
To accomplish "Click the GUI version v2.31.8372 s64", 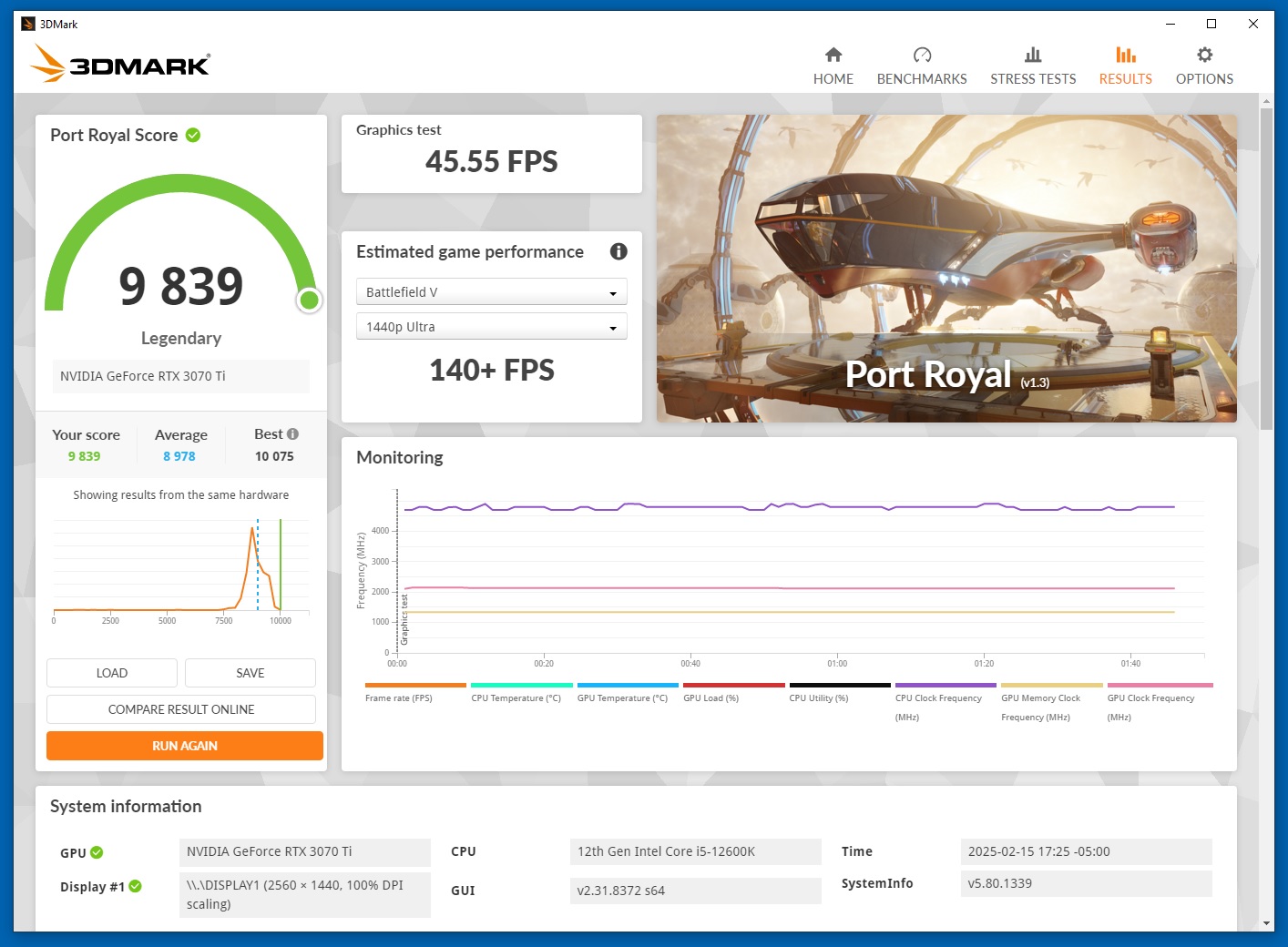I will click(695, 891).
